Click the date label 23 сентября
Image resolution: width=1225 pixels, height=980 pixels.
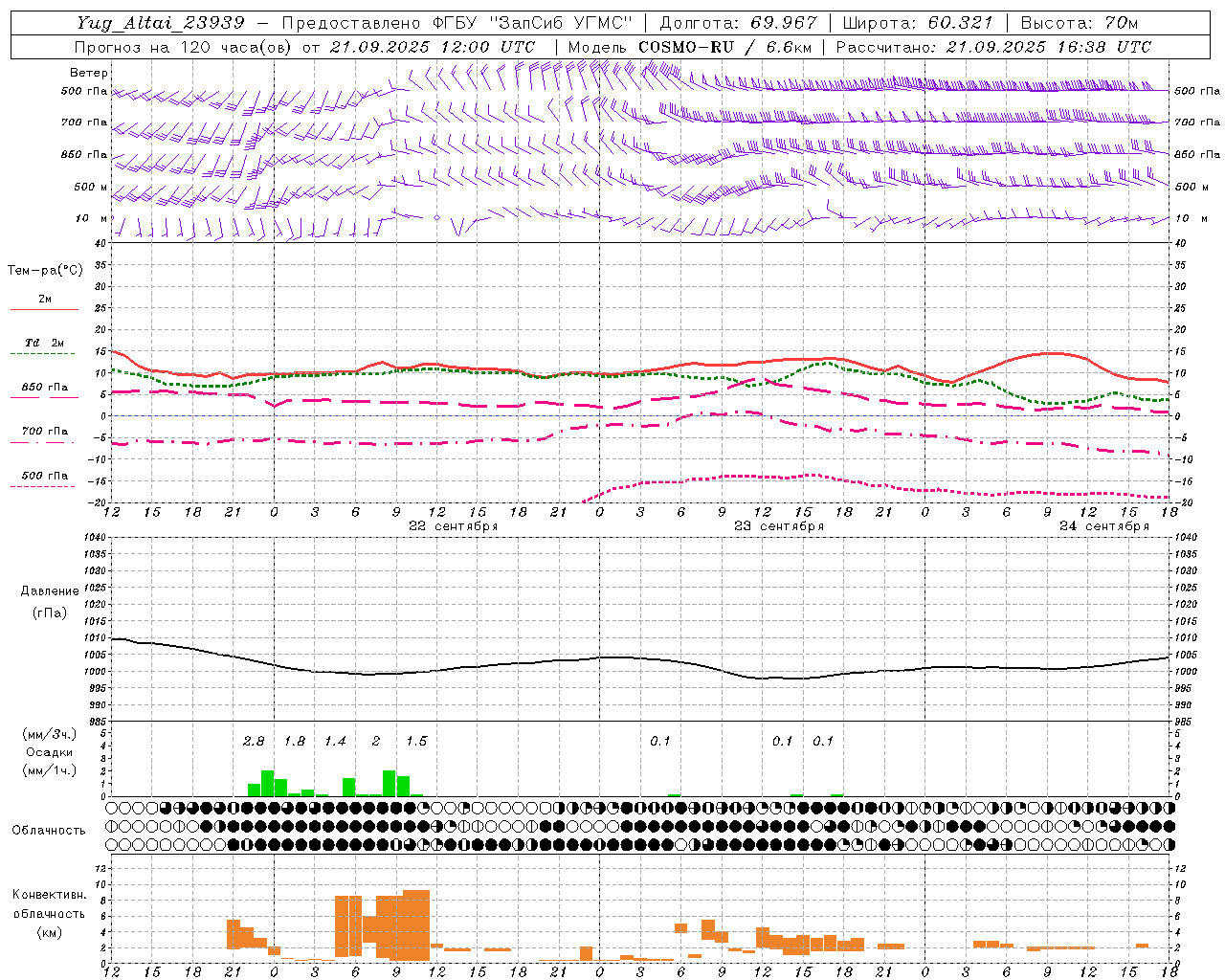[779, 526]
